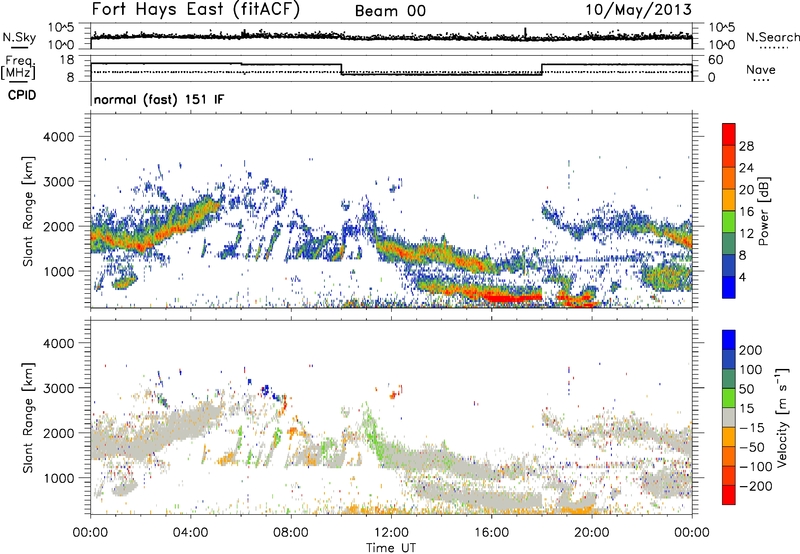Screen dimensions: 800x554
Task: Click the '4000' tick on the power panel
Action: coord(58,137)
